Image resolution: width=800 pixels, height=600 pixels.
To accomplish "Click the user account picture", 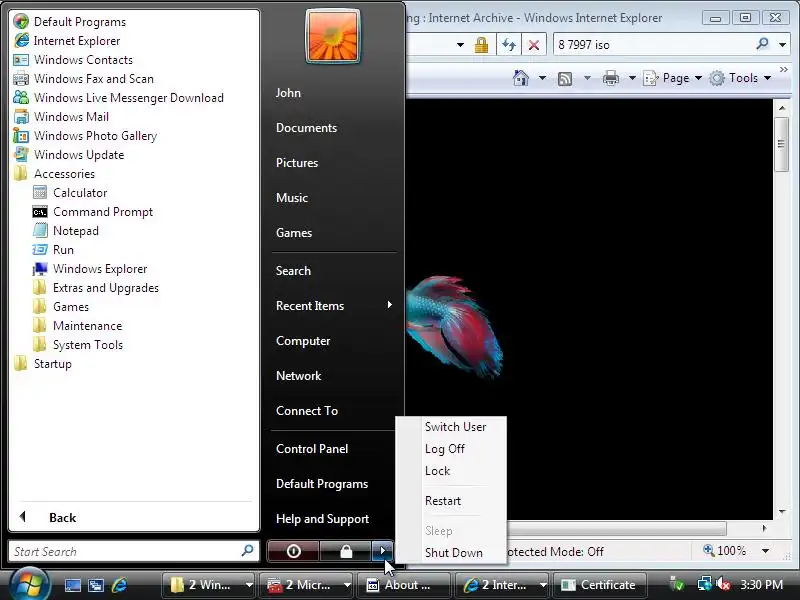I will [333, 37].
